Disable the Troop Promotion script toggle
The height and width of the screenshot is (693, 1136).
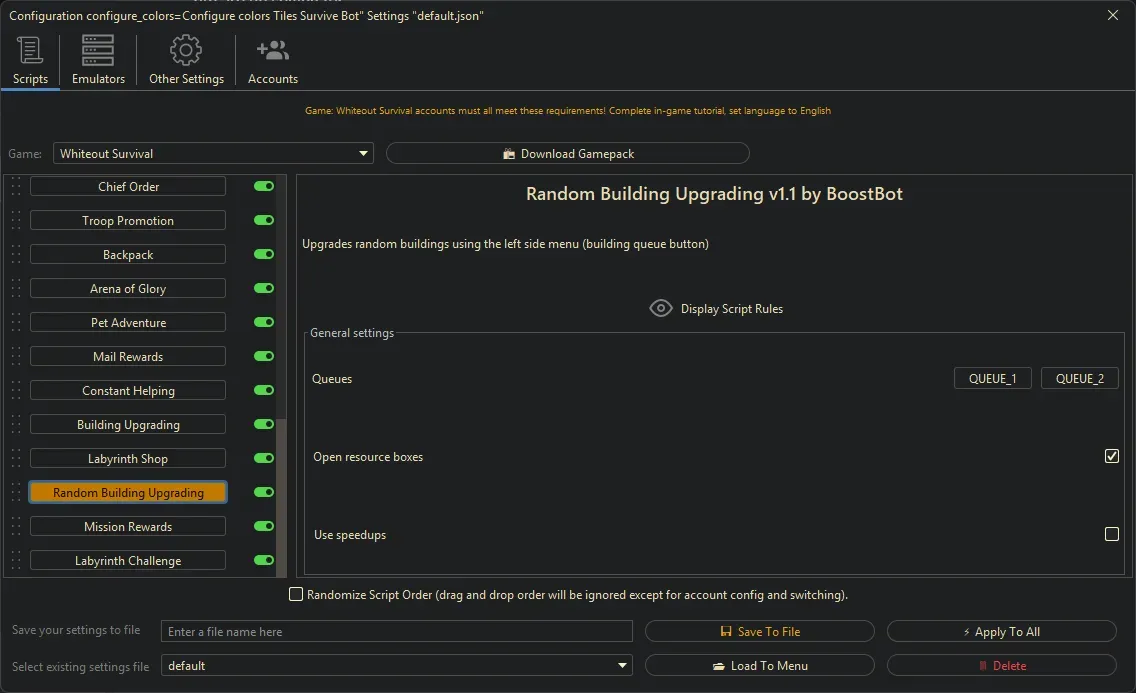click(x=264, y=221)
